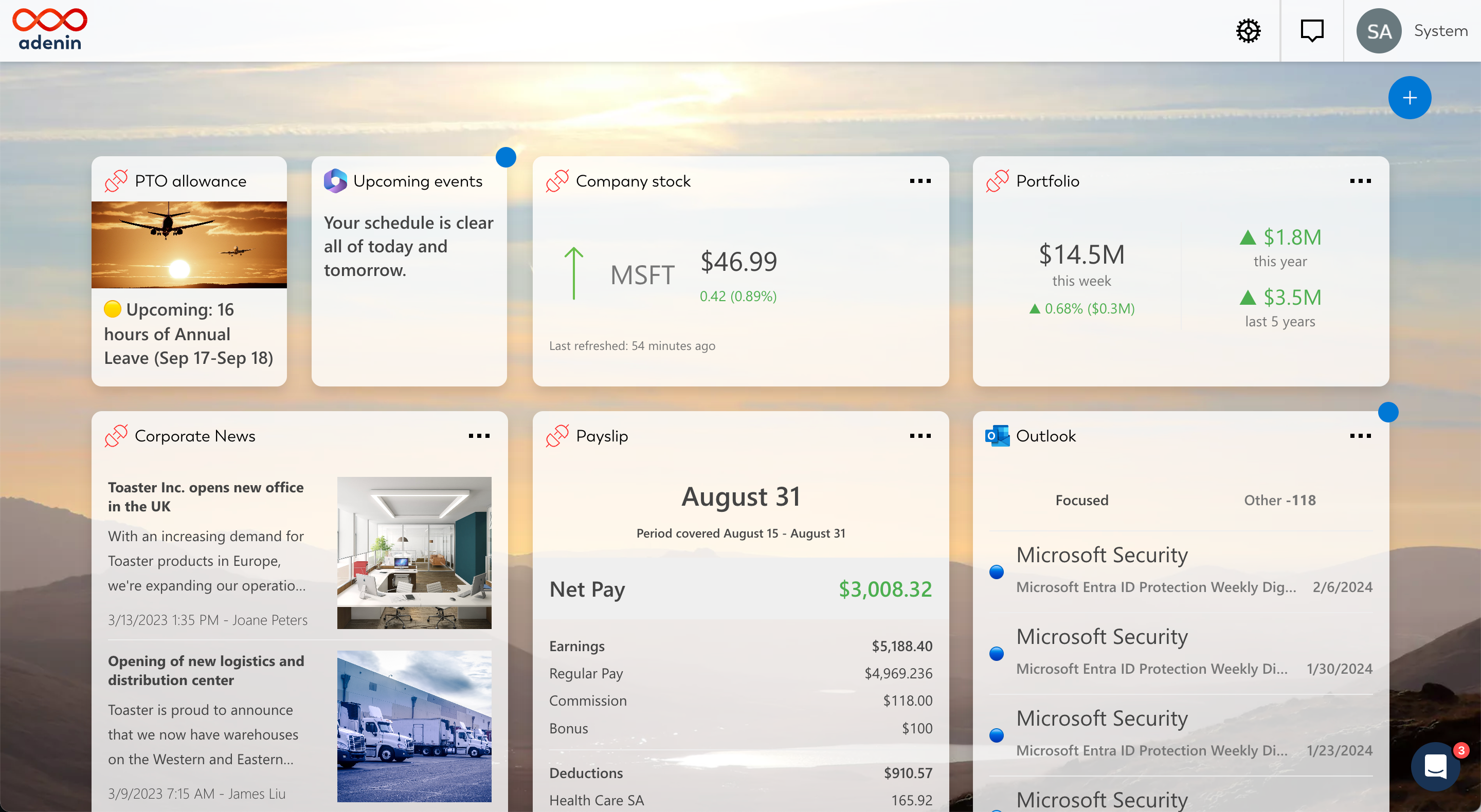The width and height of the screenshot is (1481, 812).
Task: Open Toaster Inc. opens new office article
Action: pyautogui.click(x=206, y=497)
